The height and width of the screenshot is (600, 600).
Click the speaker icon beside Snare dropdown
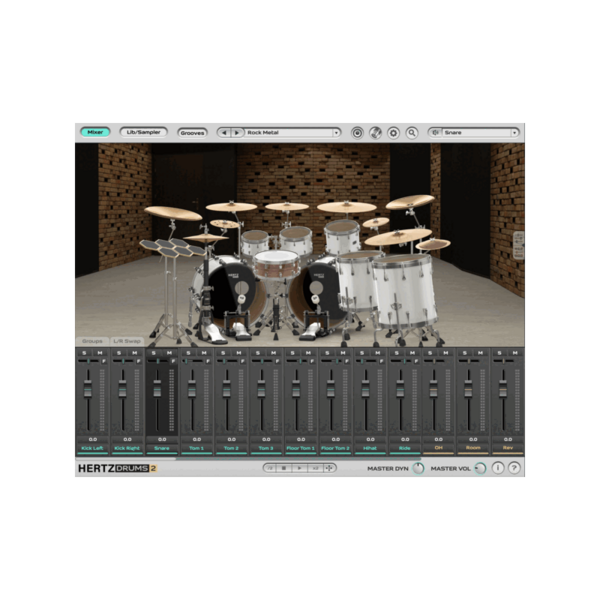pos(435,133)
